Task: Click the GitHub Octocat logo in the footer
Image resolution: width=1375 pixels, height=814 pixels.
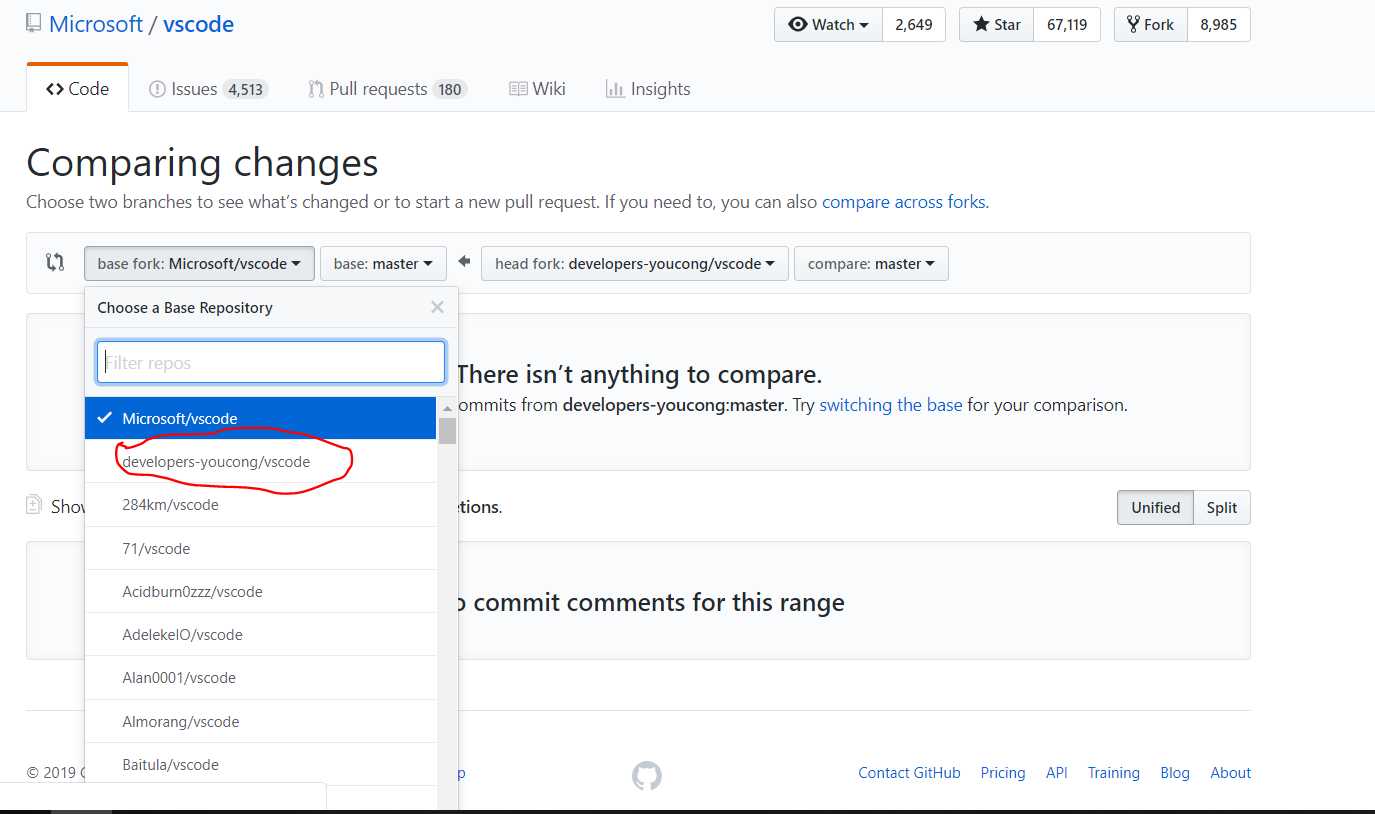Action: pos(647,776)
